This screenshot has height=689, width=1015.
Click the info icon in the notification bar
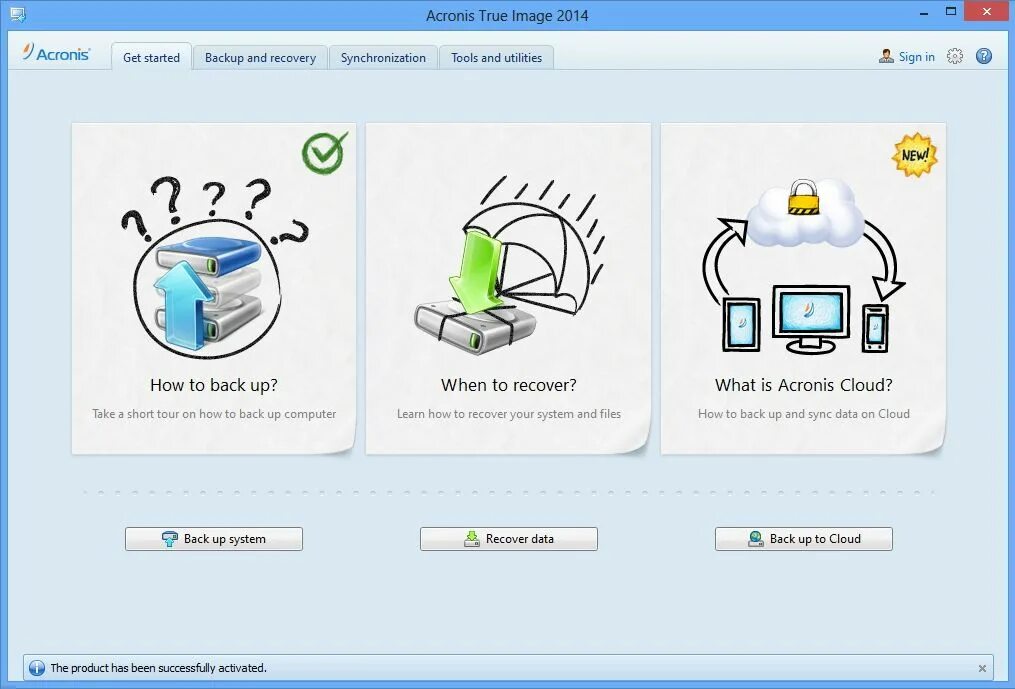click(37, 668)
